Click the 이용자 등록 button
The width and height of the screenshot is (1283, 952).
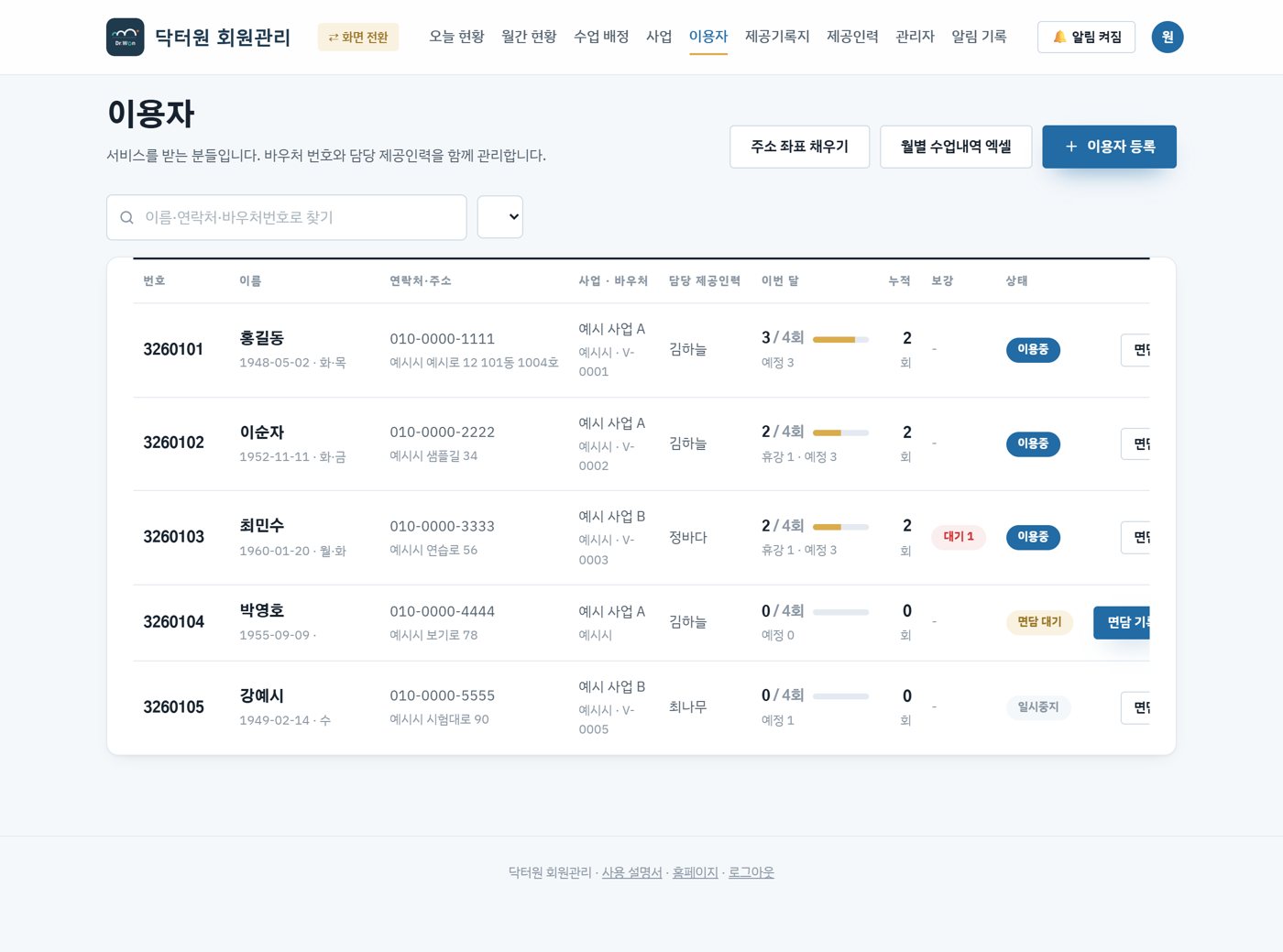coord(1109,147)
